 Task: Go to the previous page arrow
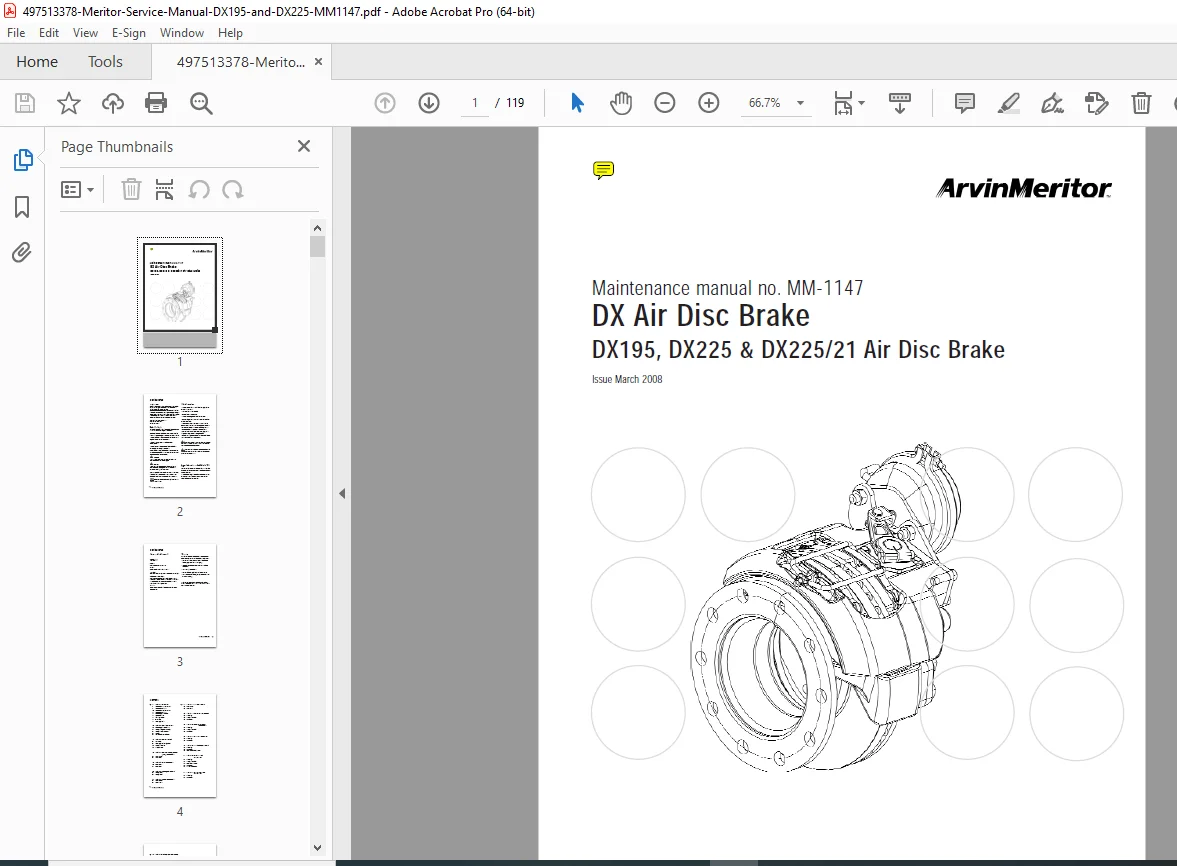point(385,103)
